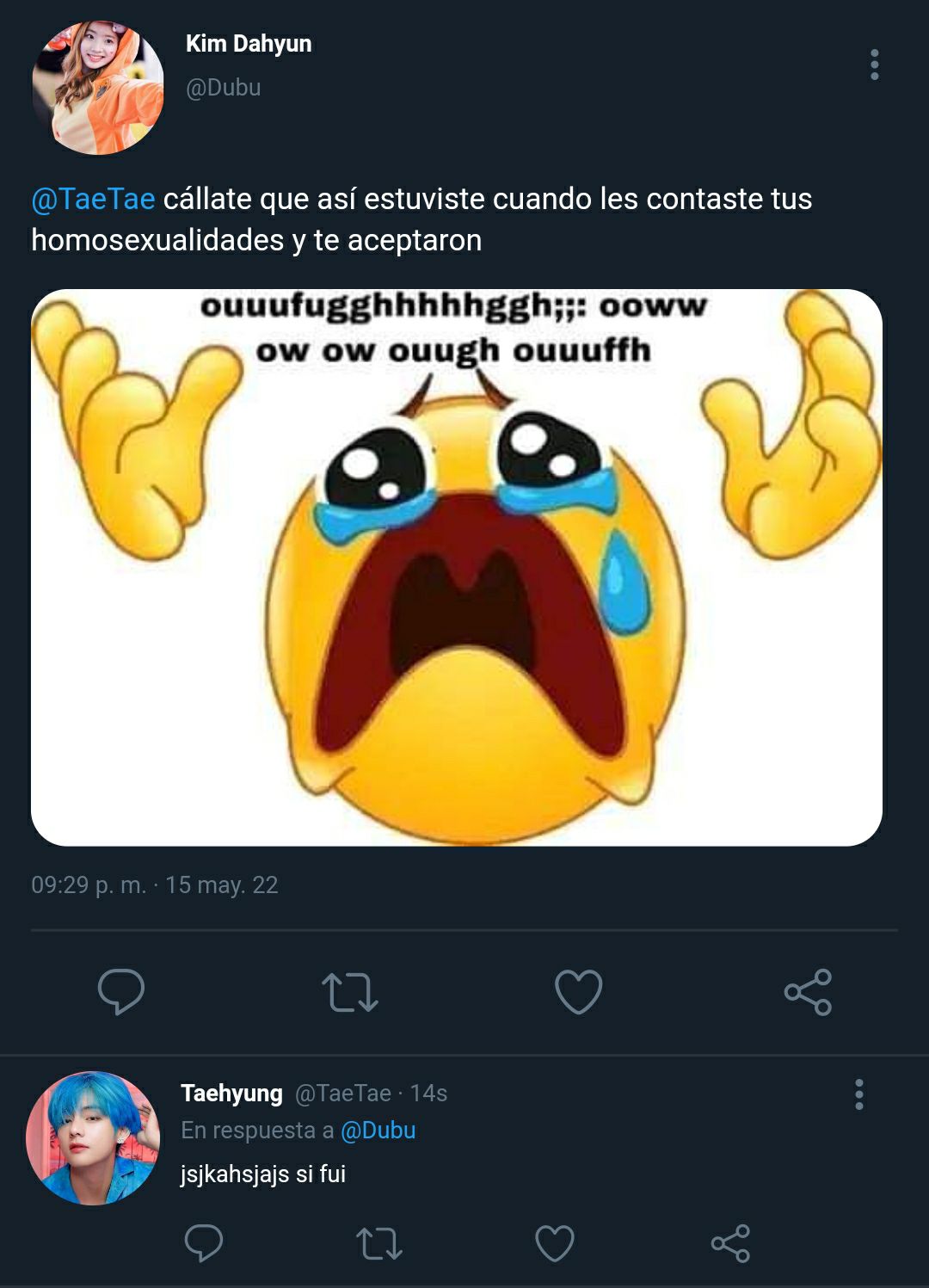Viewport: 929px width, 1288px height.
Task: View Taehyung's blue-haired profile avatar
Action: coord(93,1137)
